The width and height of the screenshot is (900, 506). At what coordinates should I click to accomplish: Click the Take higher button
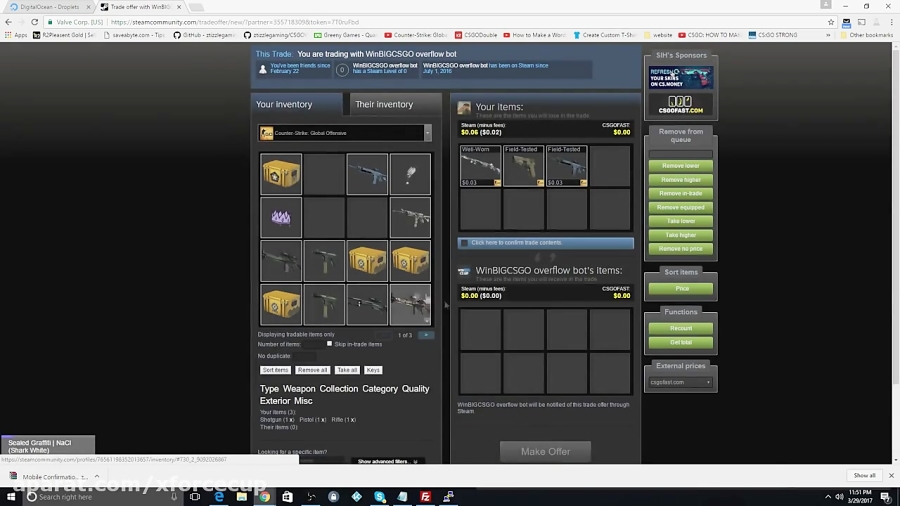(x=681, y=235)
